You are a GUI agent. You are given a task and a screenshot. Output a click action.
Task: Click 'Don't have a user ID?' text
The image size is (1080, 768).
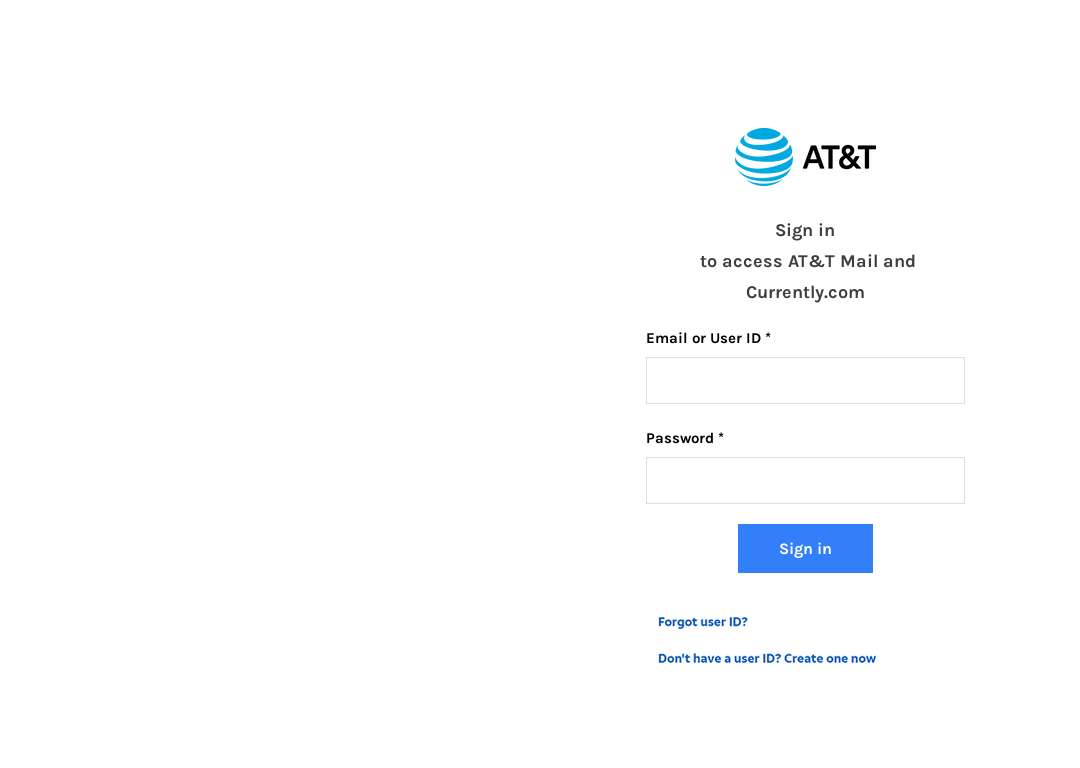[x=719, y=658]
